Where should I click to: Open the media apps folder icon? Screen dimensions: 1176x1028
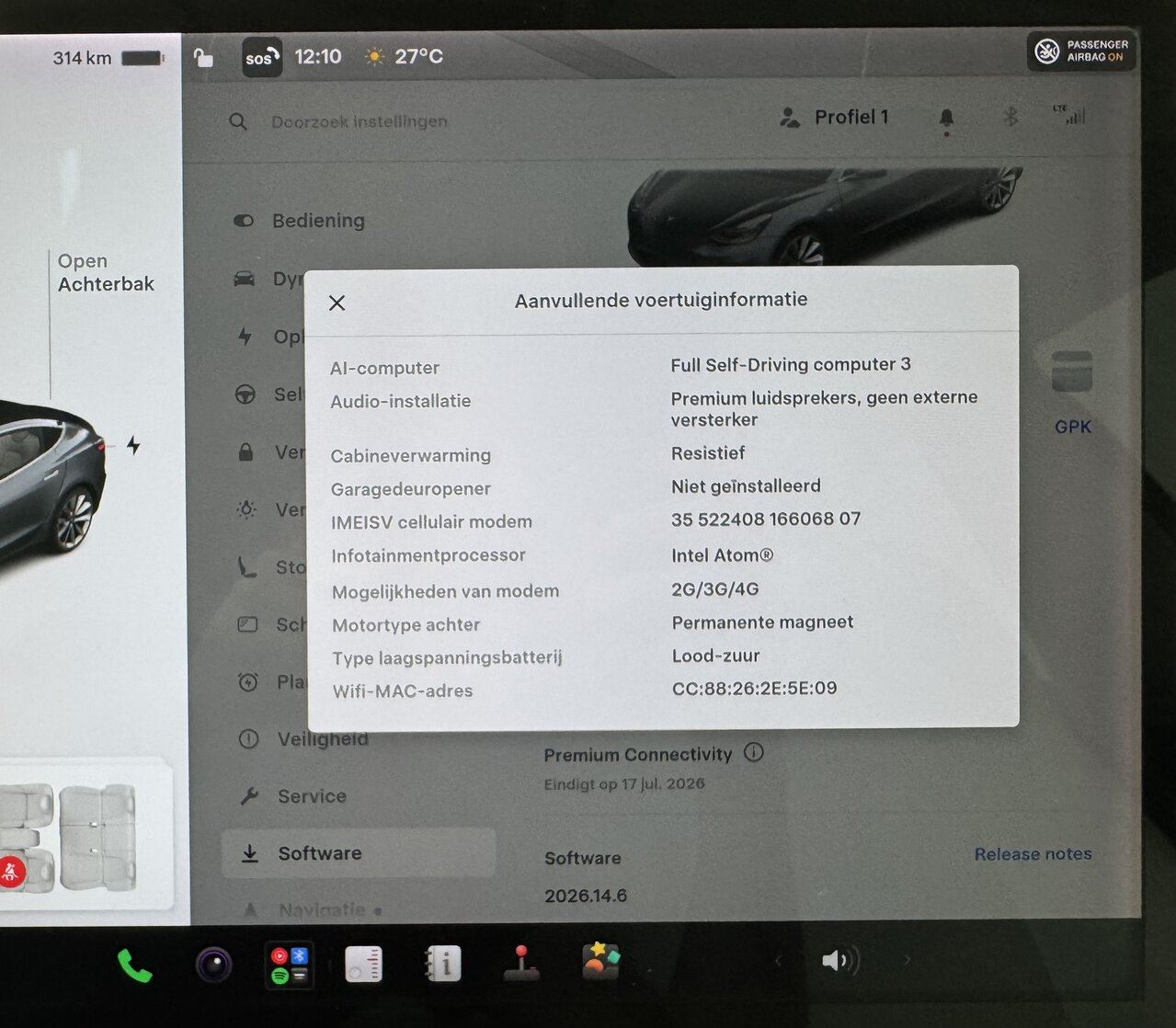[290, 965]
